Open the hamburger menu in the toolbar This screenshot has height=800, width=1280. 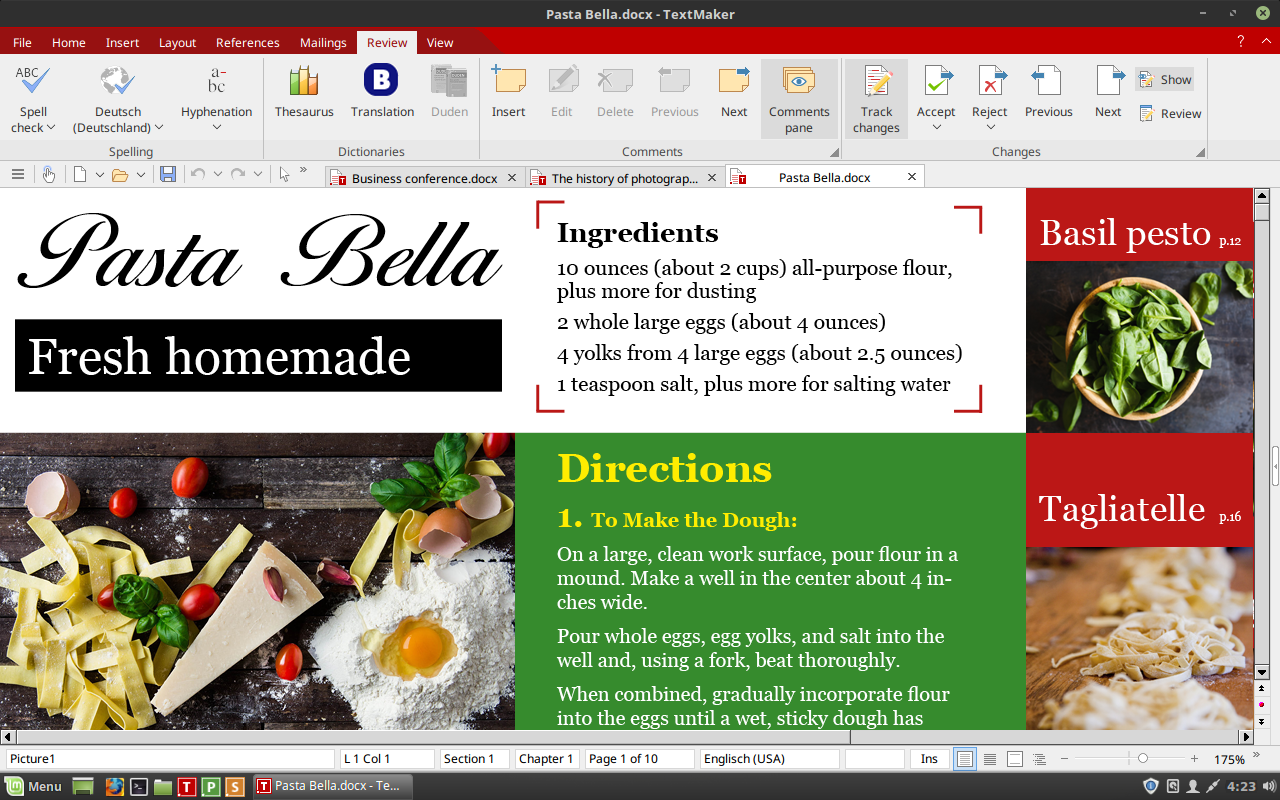tap(17, 174)
